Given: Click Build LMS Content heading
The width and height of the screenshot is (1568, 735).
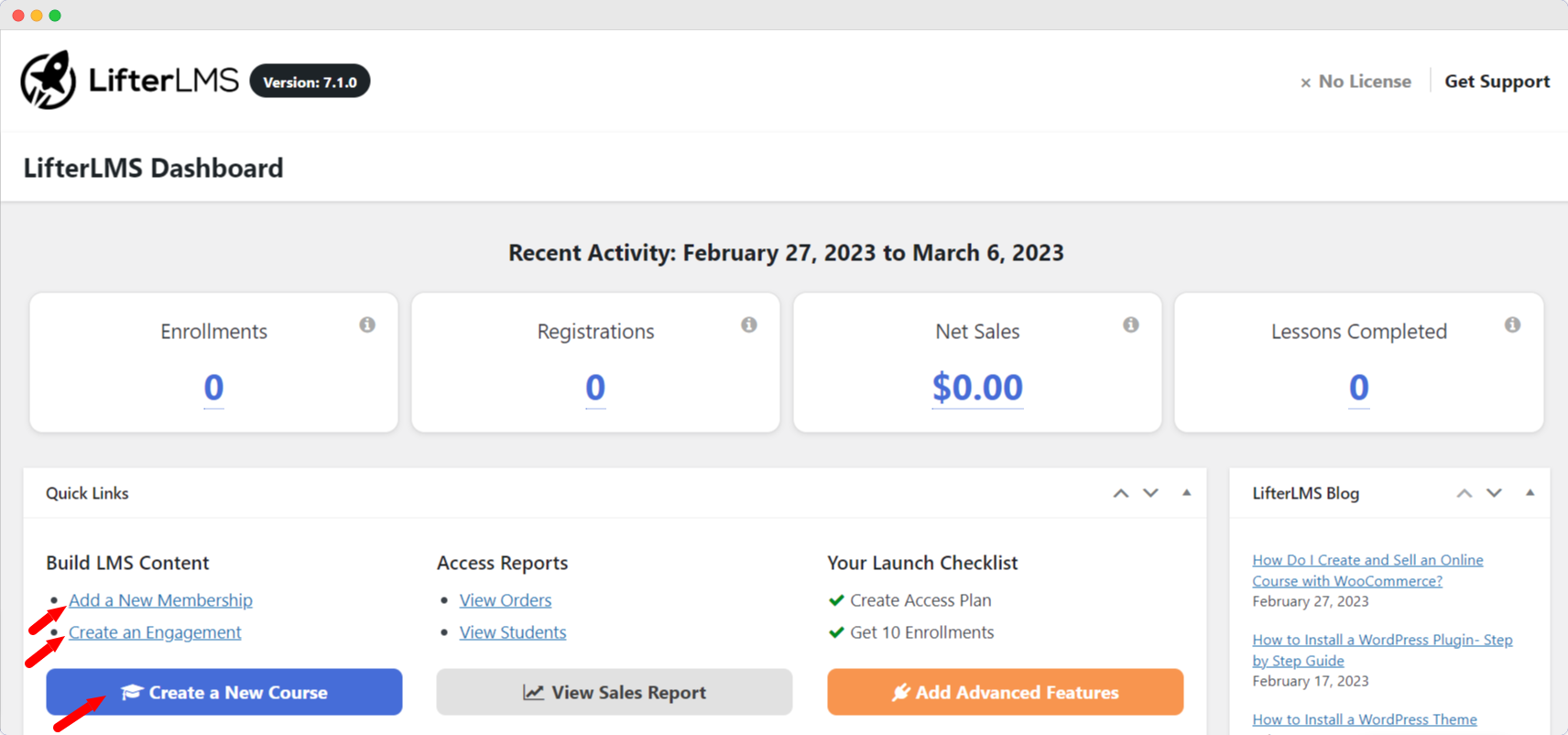Looking at the screenshot, I should pos(127,563).
